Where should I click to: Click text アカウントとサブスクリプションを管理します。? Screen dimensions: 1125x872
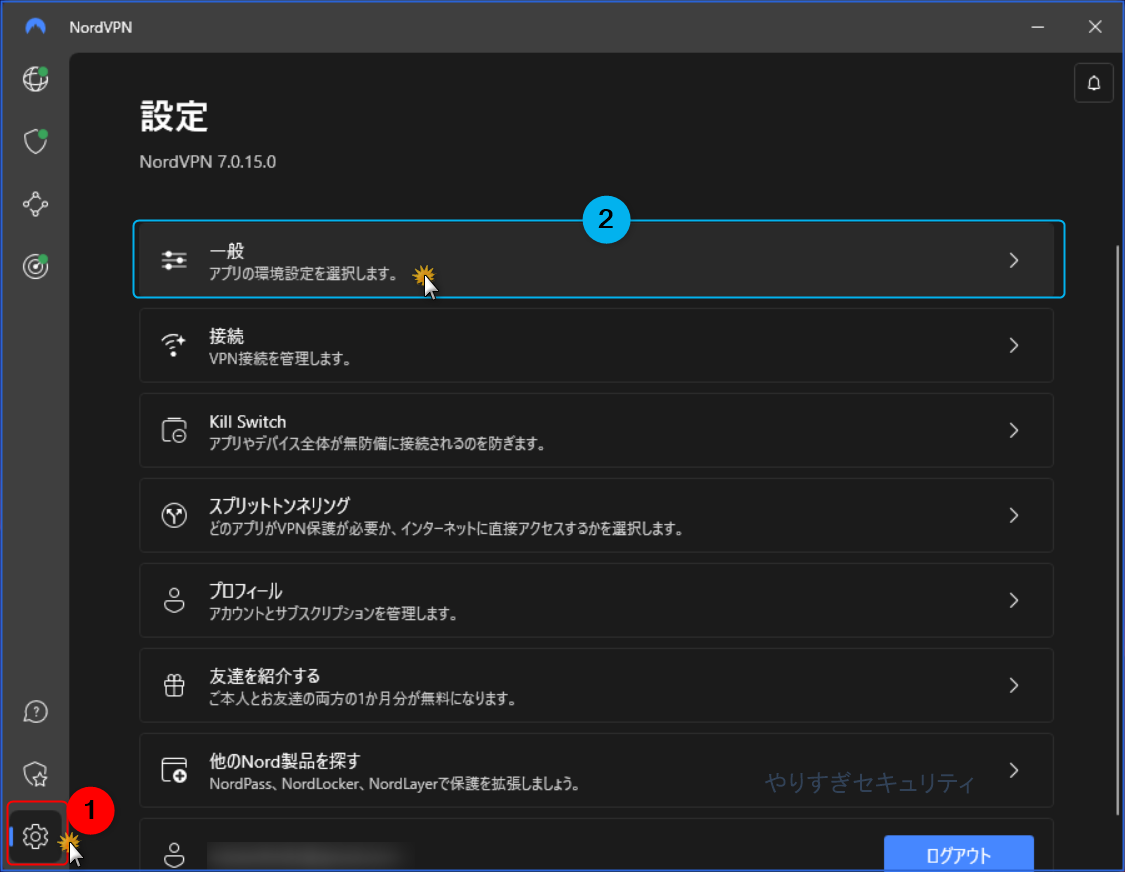(334, 614)
